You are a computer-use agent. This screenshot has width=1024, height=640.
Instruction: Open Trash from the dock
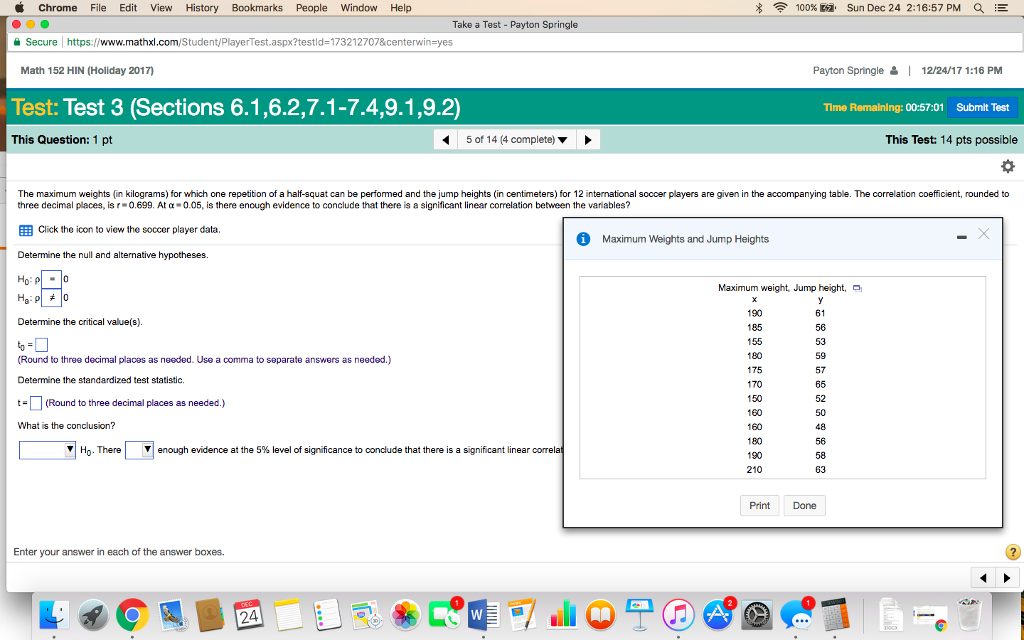[x=970, y=615]
